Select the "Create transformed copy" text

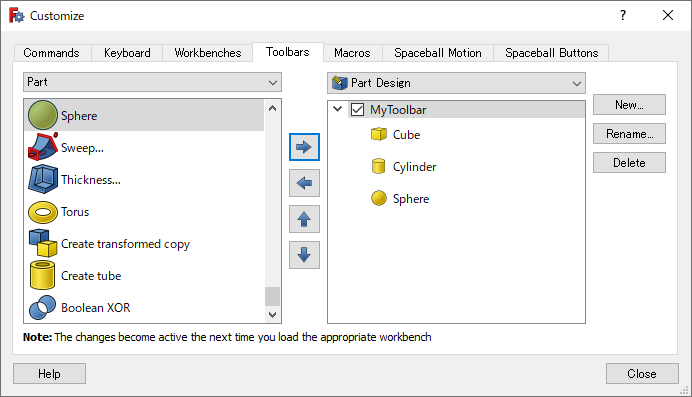(x=125, y=244)
